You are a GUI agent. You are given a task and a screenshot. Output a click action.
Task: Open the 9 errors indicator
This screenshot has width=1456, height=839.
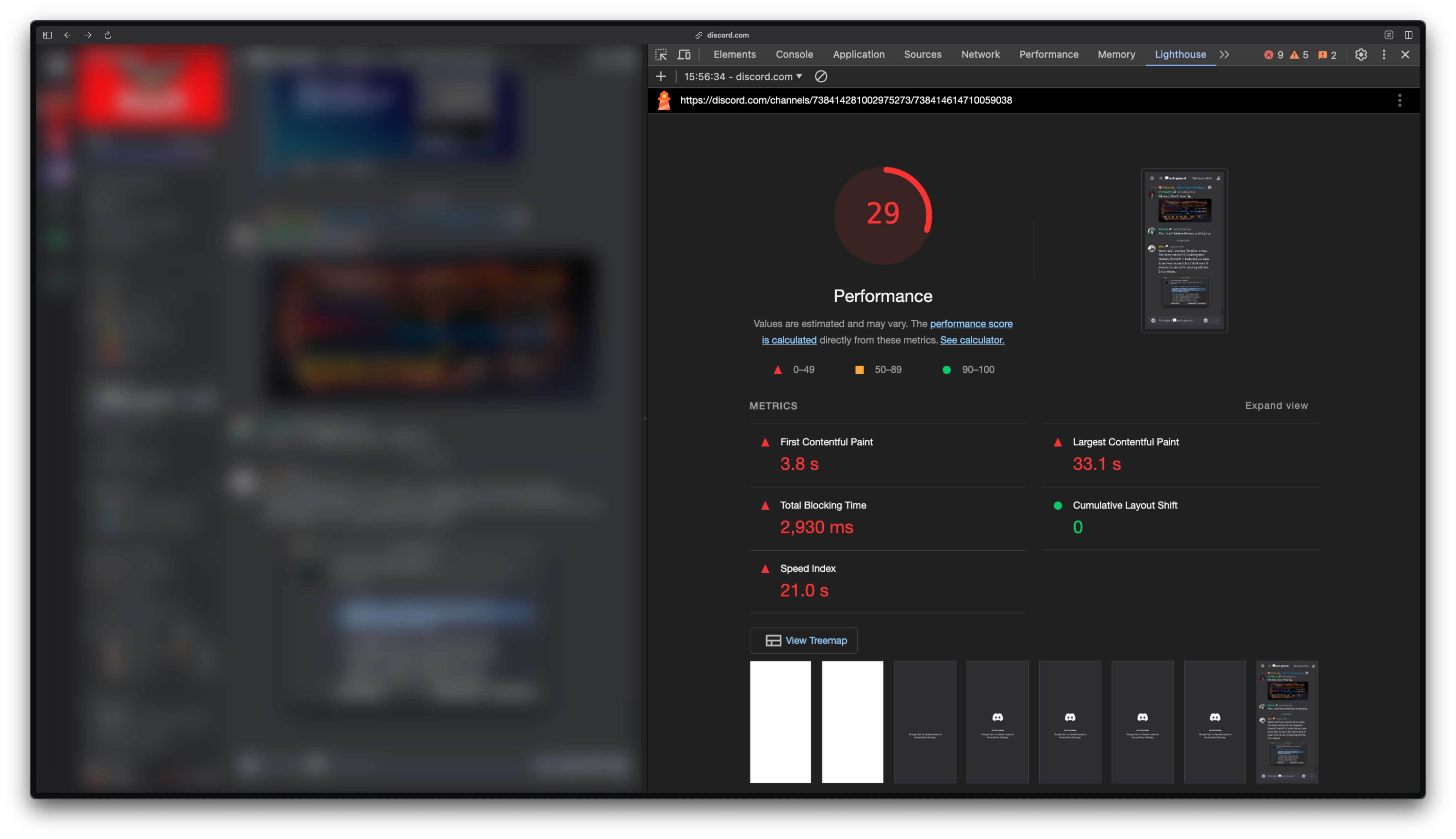coord(1273,55)
